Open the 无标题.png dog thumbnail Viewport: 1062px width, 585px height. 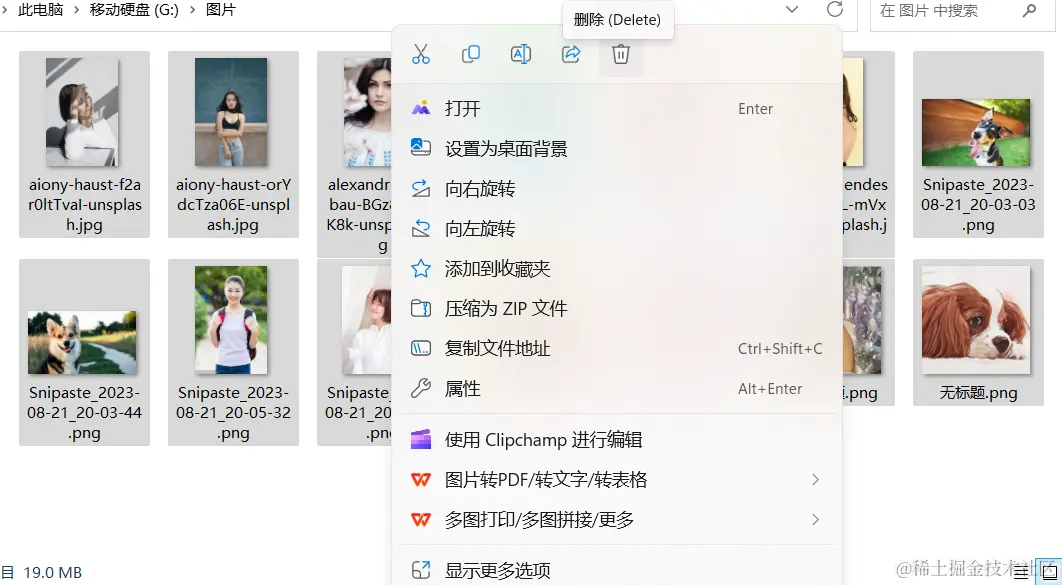pyautogui.click(x=978, y=318)
